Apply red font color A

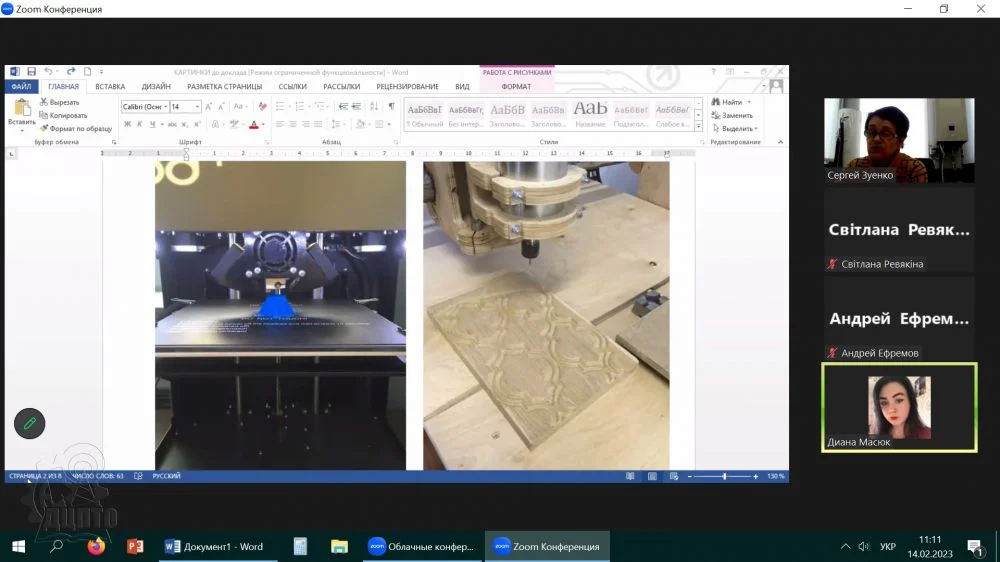click(254, 124)
